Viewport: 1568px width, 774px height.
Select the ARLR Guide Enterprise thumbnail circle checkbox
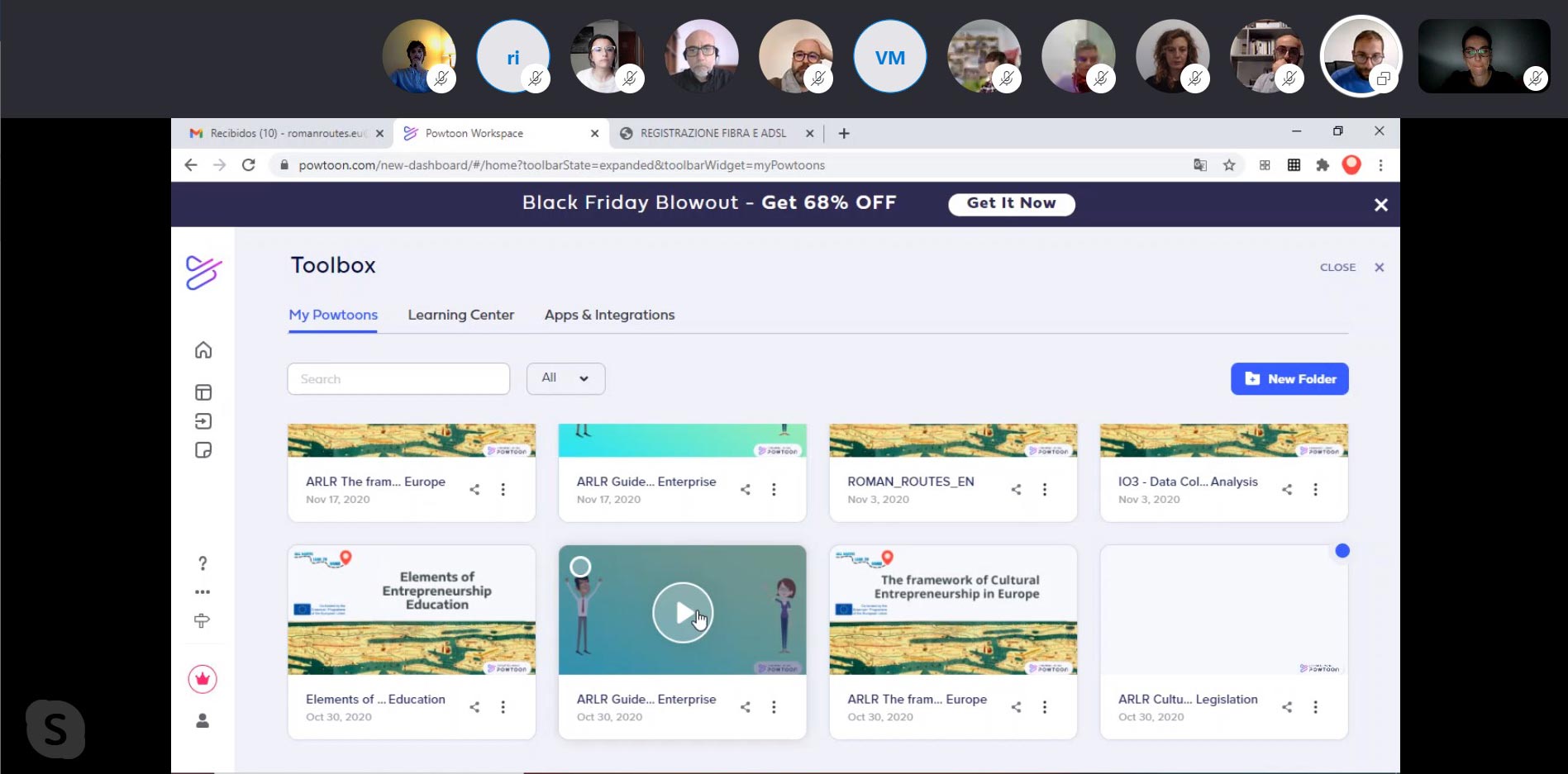(x=581, y=567)
